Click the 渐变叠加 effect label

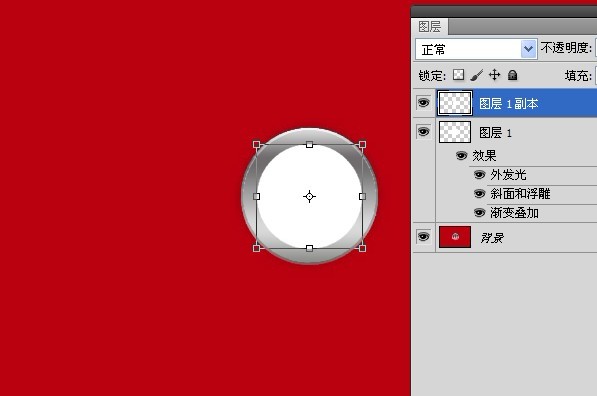tap(514, 212)
